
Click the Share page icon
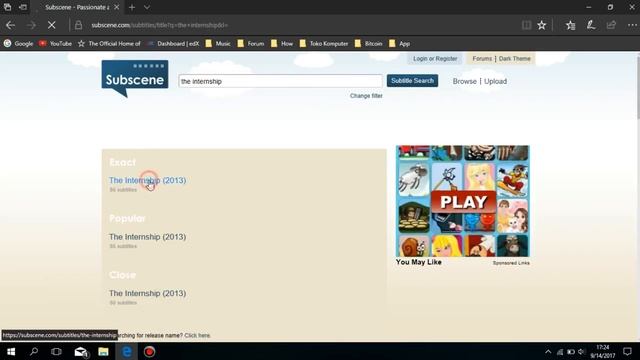tap(611, 25)
